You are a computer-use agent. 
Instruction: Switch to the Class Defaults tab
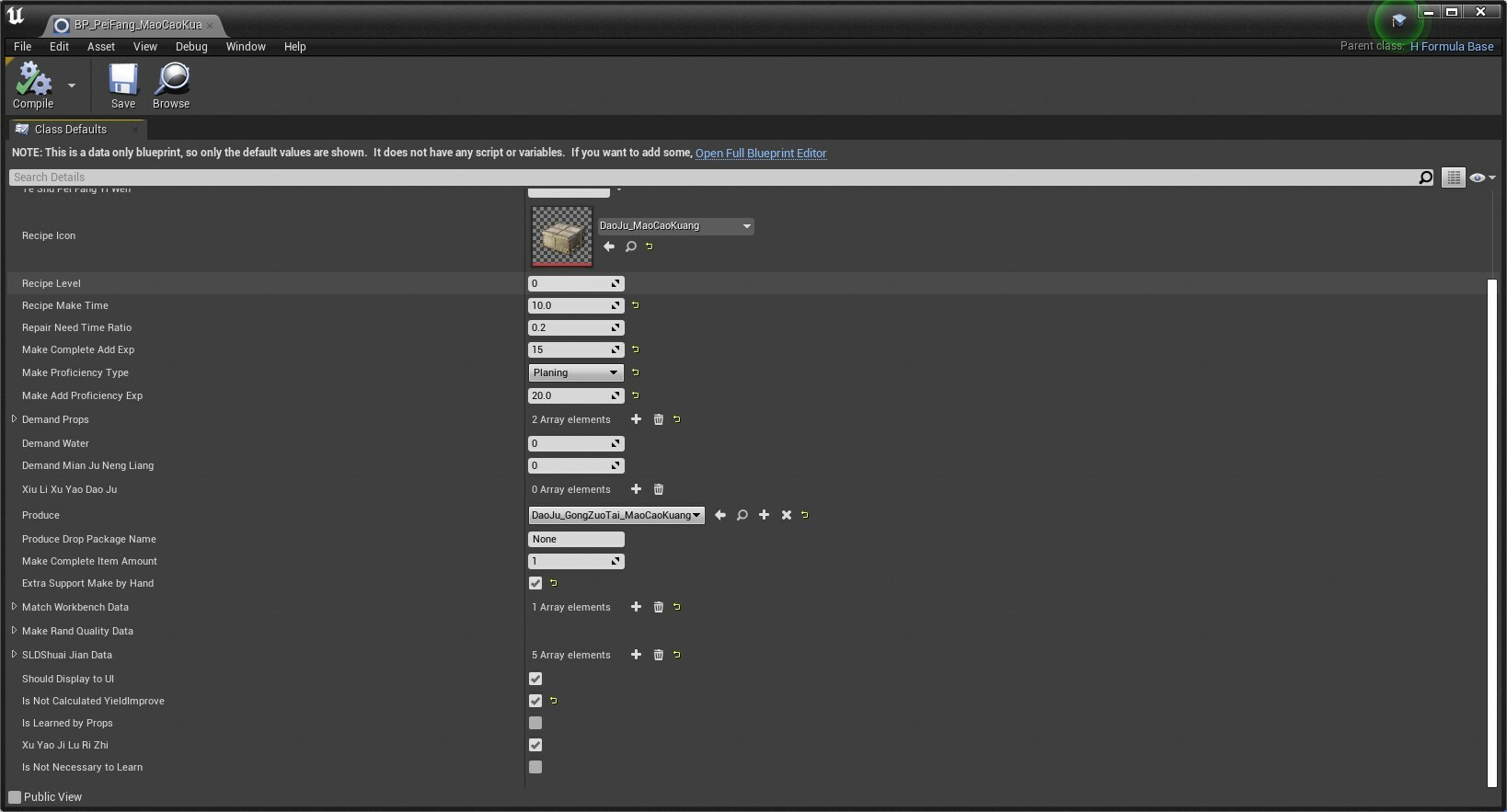71,130
